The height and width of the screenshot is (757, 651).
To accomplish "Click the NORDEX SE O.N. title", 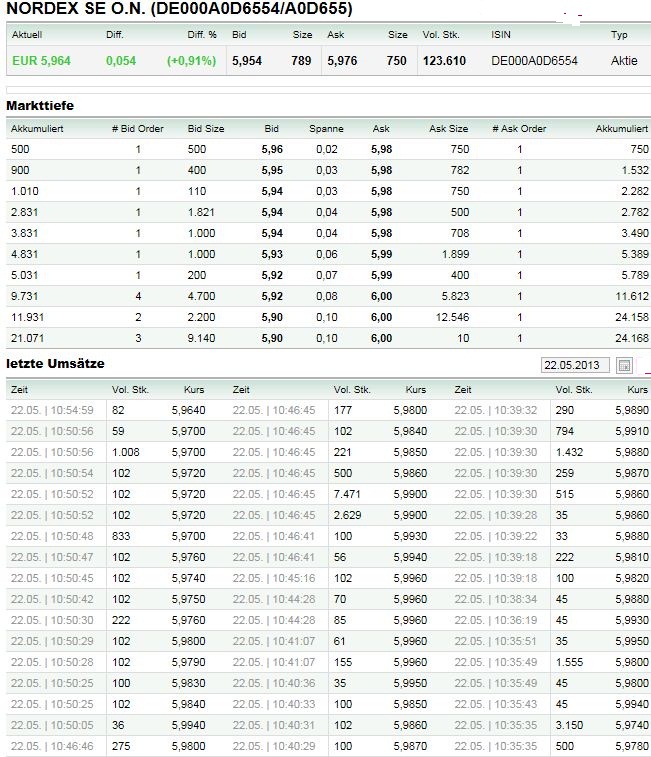I will 179,8.
